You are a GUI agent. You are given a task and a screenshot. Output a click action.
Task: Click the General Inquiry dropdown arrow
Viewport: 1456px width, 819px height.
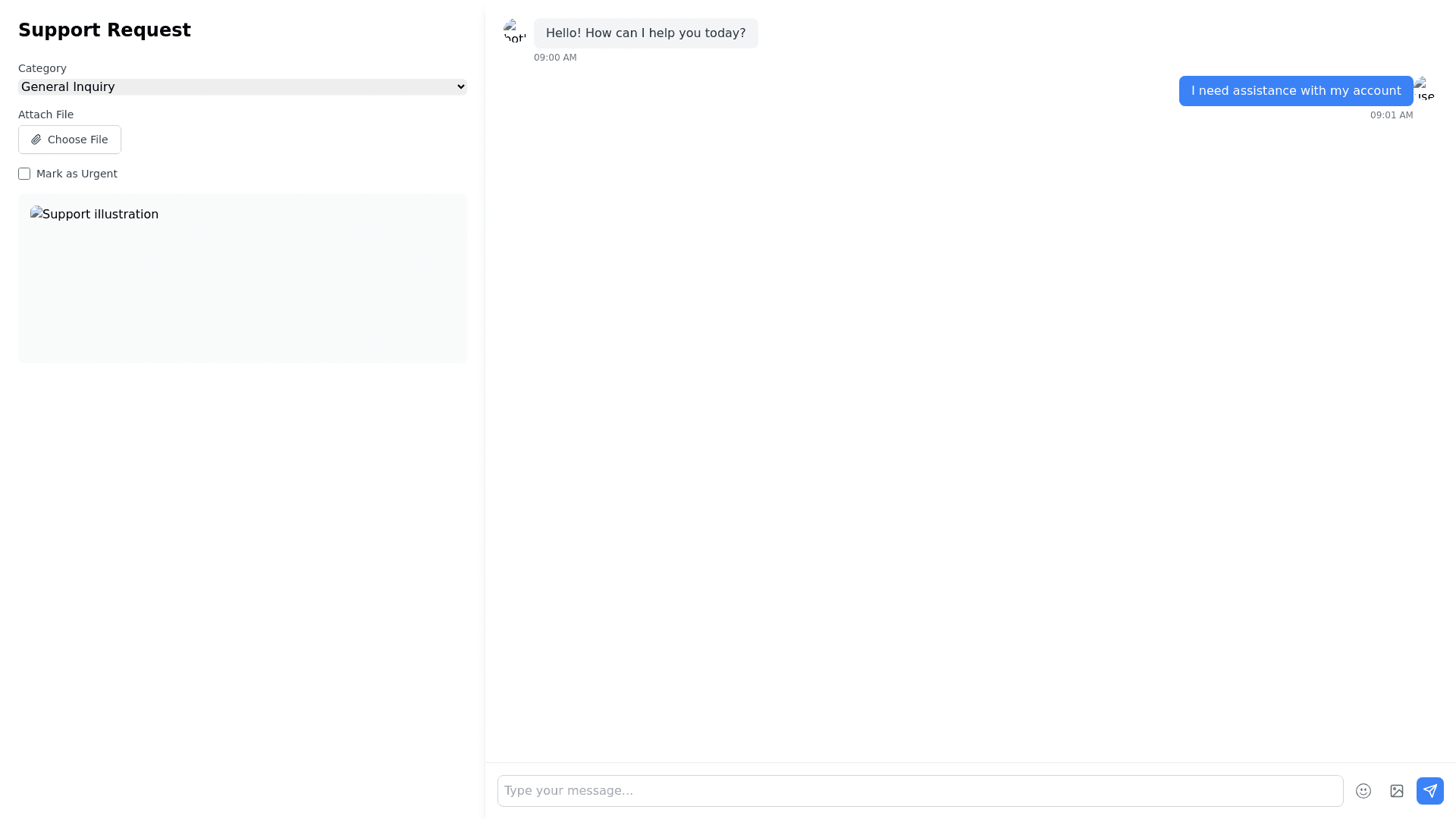pyautogui.click(x=460, y=87)
